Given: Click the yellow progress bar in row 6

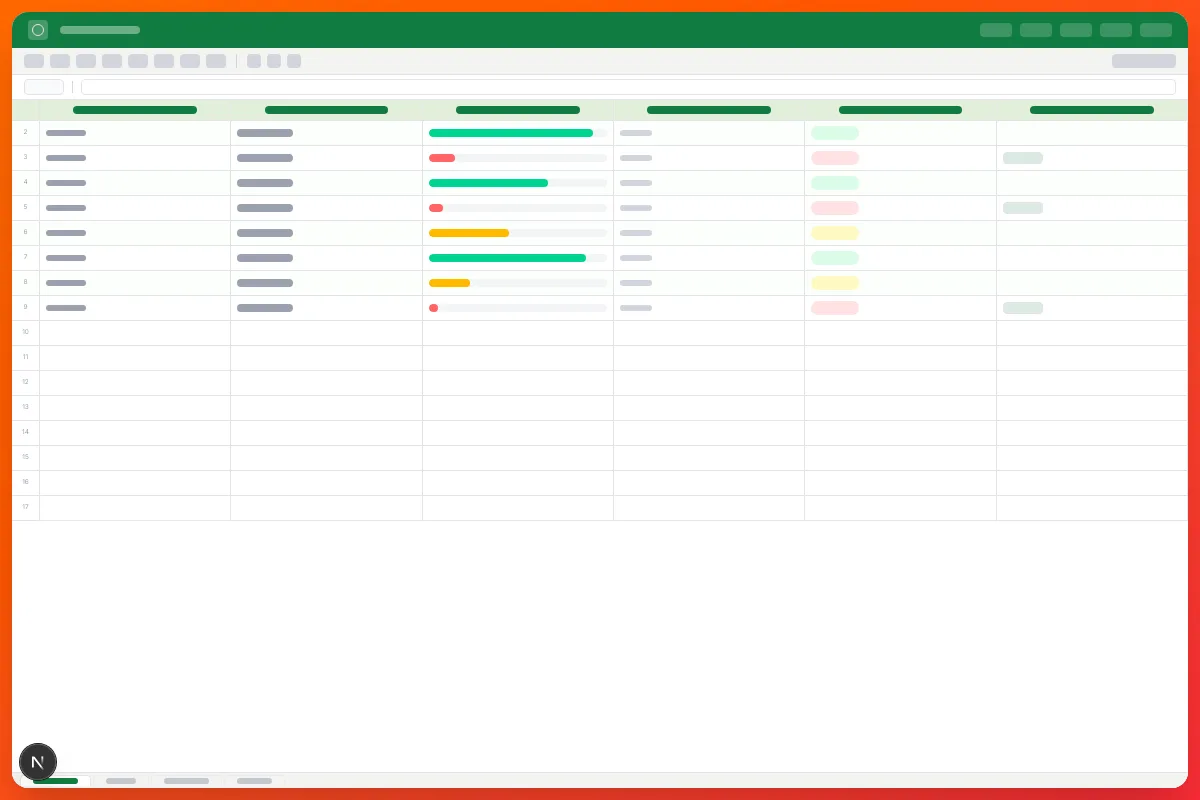Looking at the screenshot, I should click(469, 233).
